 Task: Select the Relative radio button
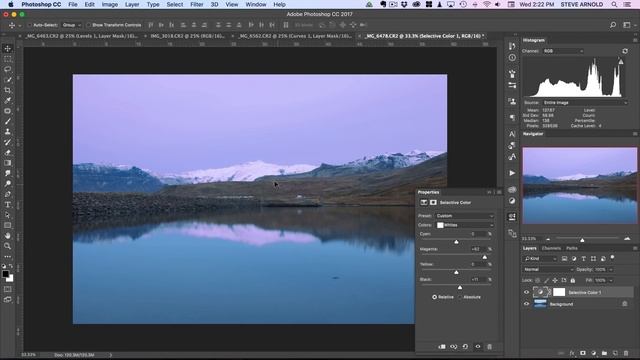(434, 297)
